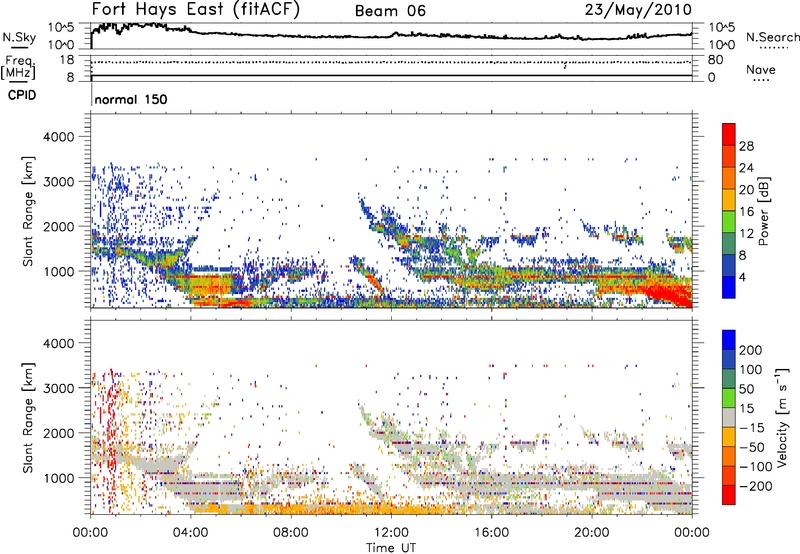Click the "08:00" time tick label
Image resolution: width=800 pixels, height=554 pixels.
click(x=291, y=533)
